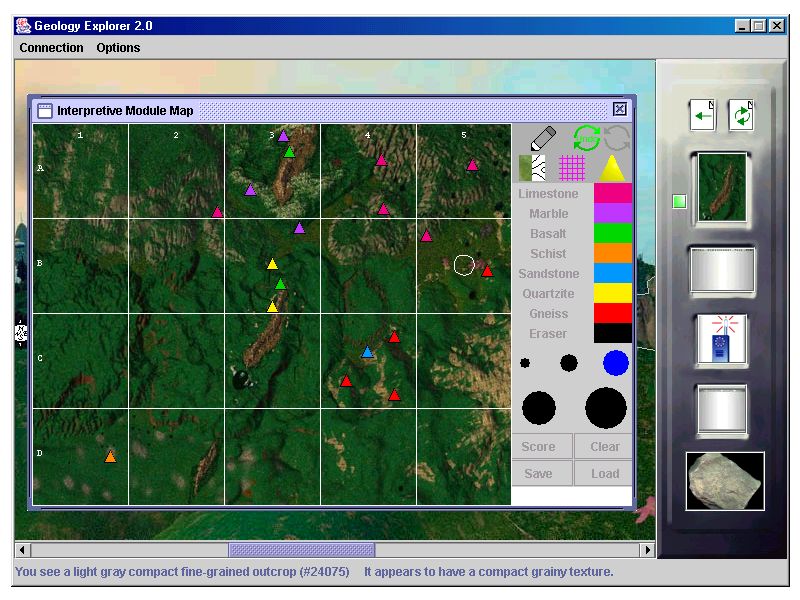Pick the orange Schist color swatch

[613, 254]
